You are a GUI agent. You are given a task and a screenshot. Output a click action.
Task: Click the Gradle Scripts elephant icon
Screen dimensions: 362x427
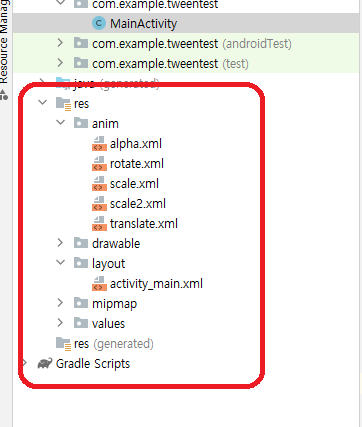(45, 363)
